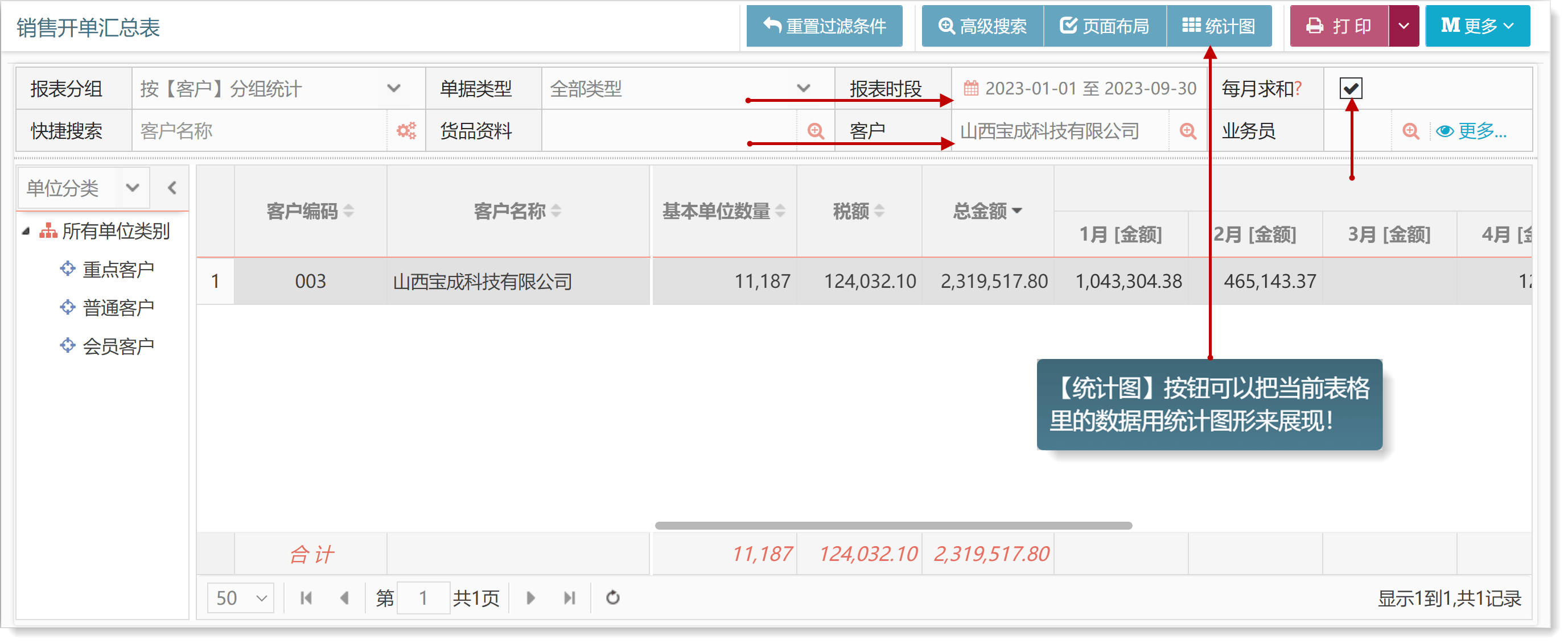Click the 业务员 magnifier lookup icon
The height and width of the screenshot is (644, 1568).
pyautogui.click(x=1410, y=131)
